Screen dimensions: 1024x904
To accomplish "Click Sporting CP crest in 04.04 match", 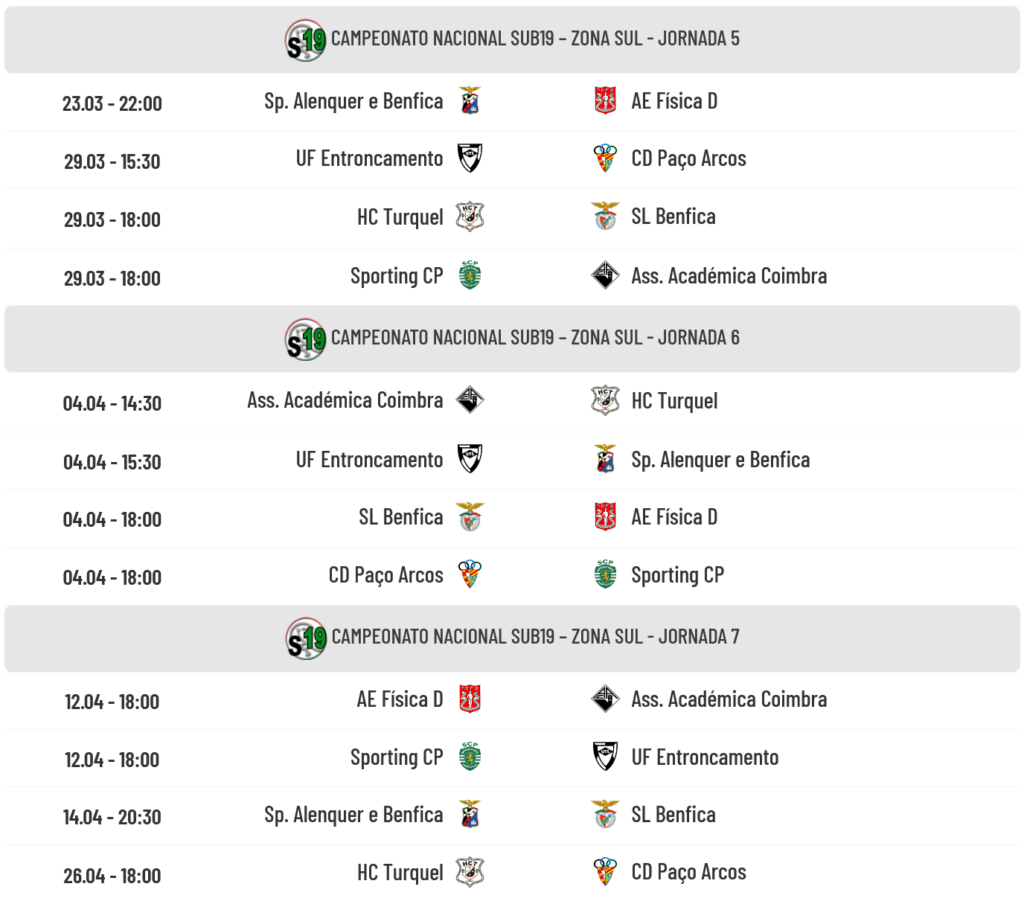I will pos(605,575).
